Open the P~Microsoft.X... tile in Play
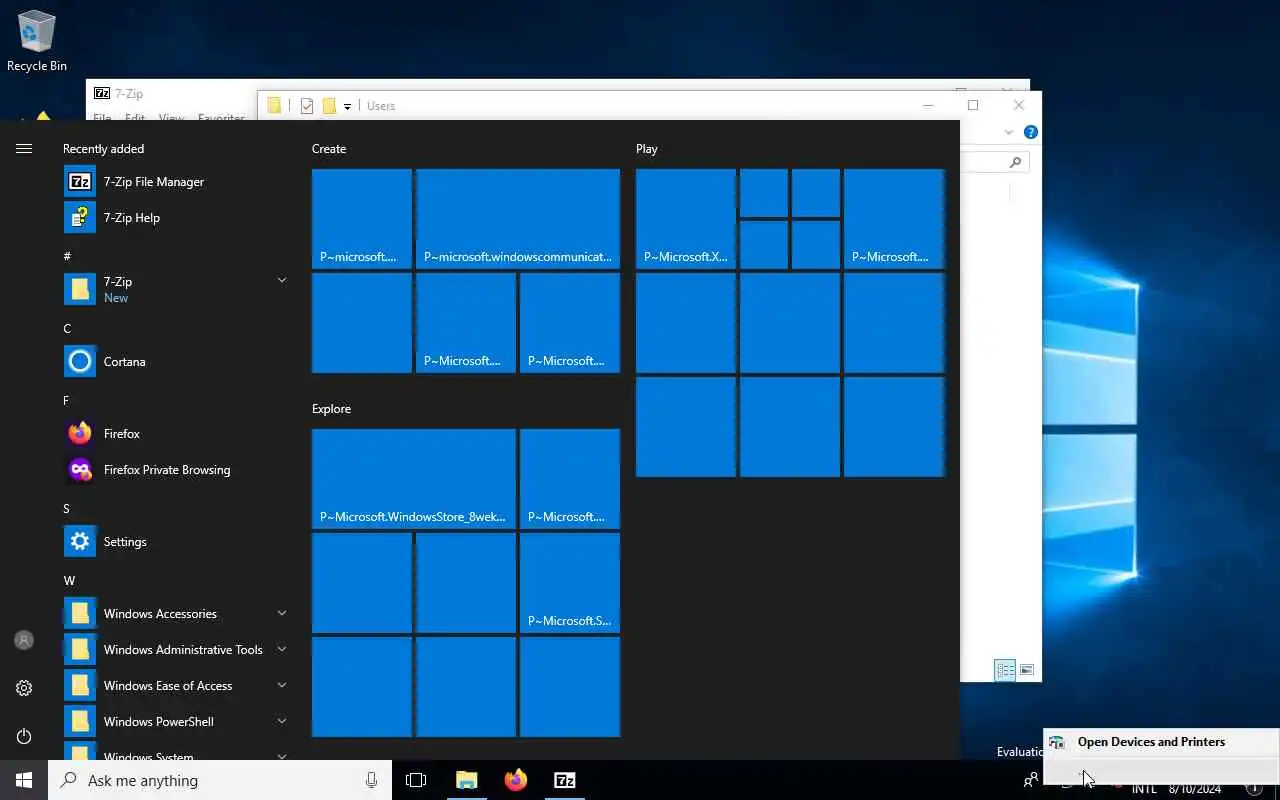This screenshot has height=800, width=1280. (x=686, y=218)
